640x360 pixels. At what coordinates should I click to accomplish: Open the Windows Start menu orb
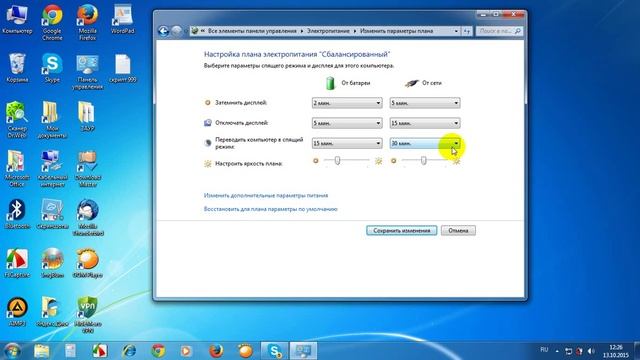(12, 351)
